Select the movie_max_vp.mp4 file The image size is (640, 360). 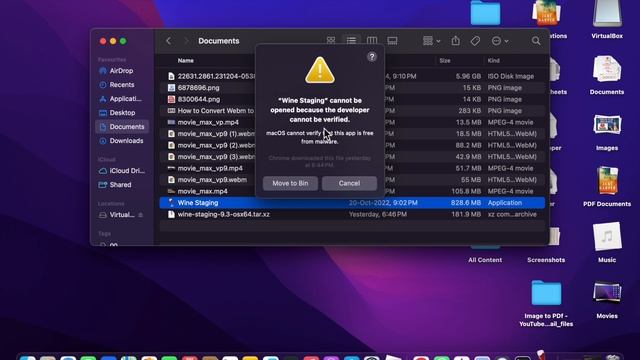coord(208,122)
